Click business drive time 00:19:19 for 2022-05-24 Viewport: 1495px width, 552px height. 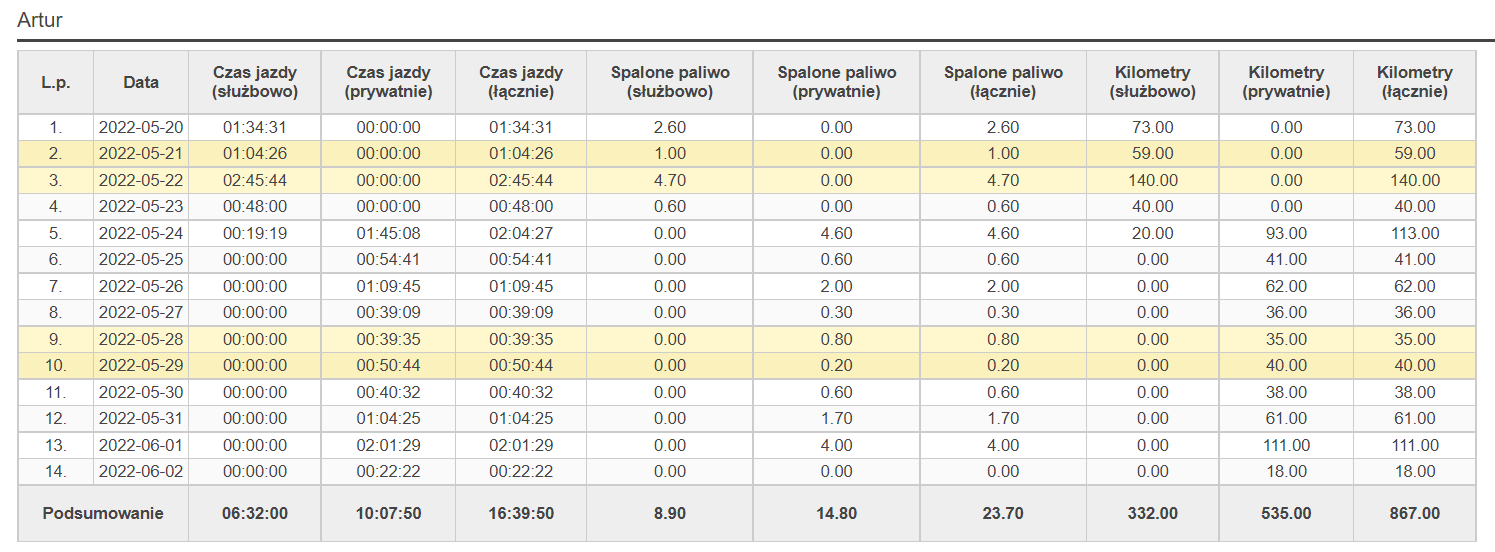point(255,234)
